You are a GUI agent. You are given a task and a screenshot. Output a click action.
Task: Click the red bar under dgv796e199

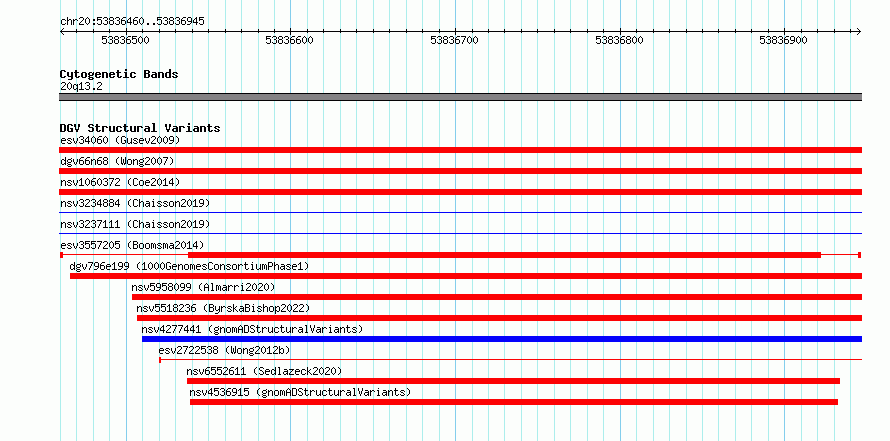point(466,276)
